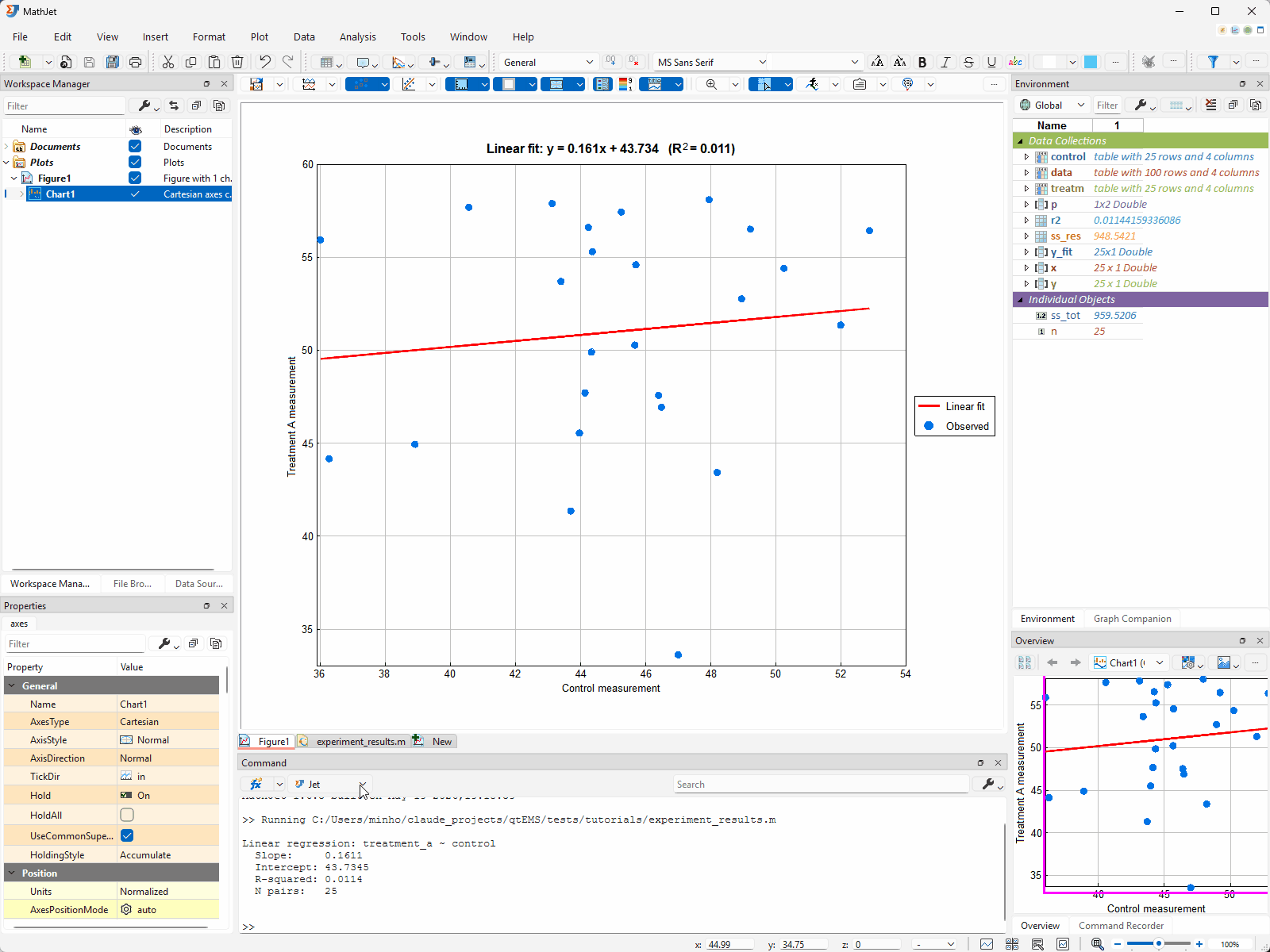1270x952 pixels.
Task: Enable the HoldAll checkbox
Action: (127, 815)
